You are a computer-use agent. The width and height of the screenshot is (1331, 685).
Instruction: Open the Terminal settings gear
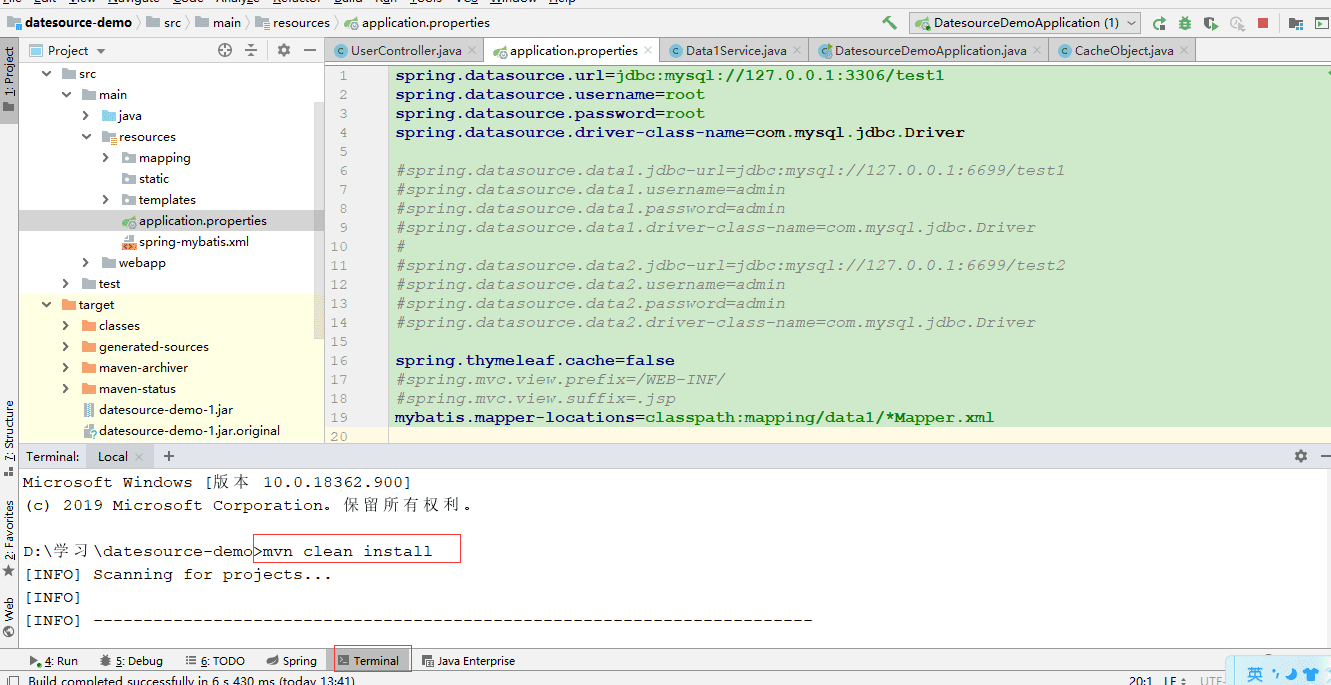click(1300, 455)
